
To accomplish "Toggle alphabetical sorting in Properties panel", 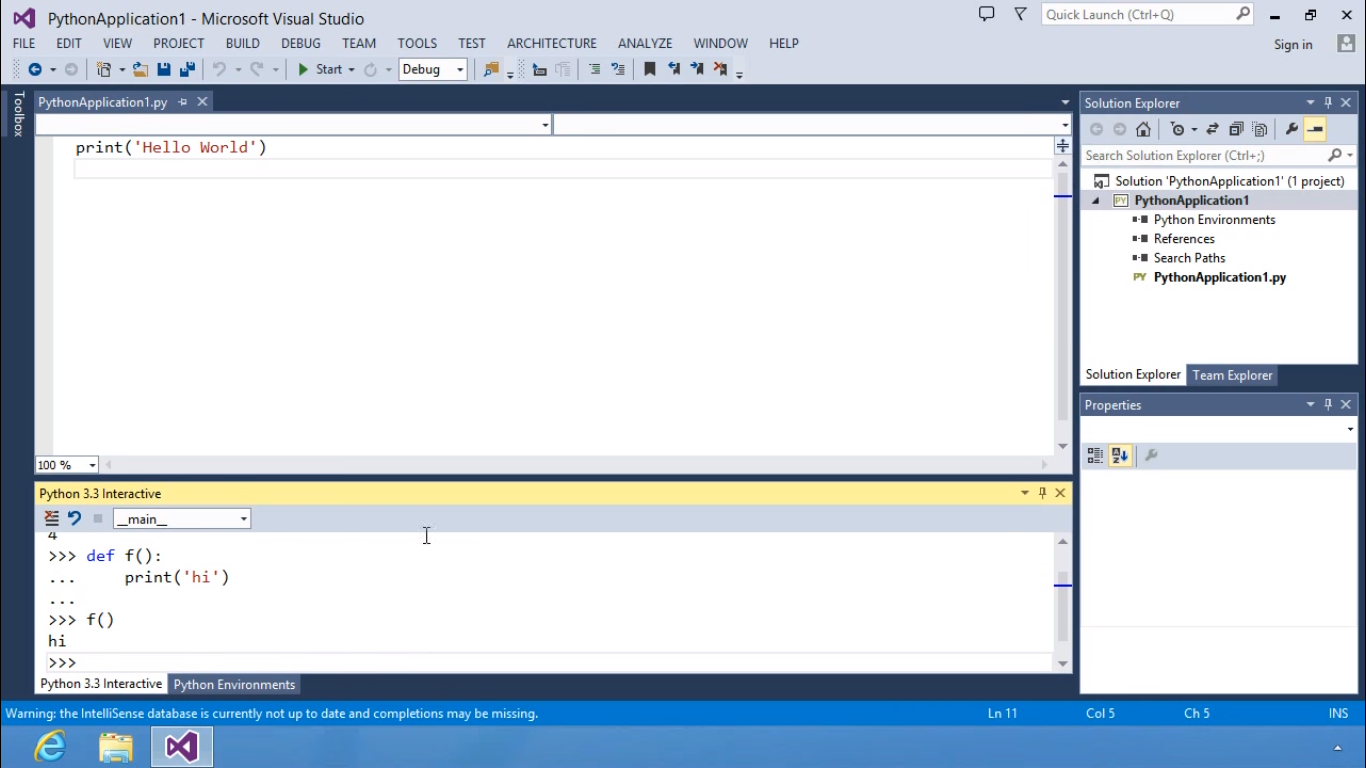I will (x=1120, y=455).
